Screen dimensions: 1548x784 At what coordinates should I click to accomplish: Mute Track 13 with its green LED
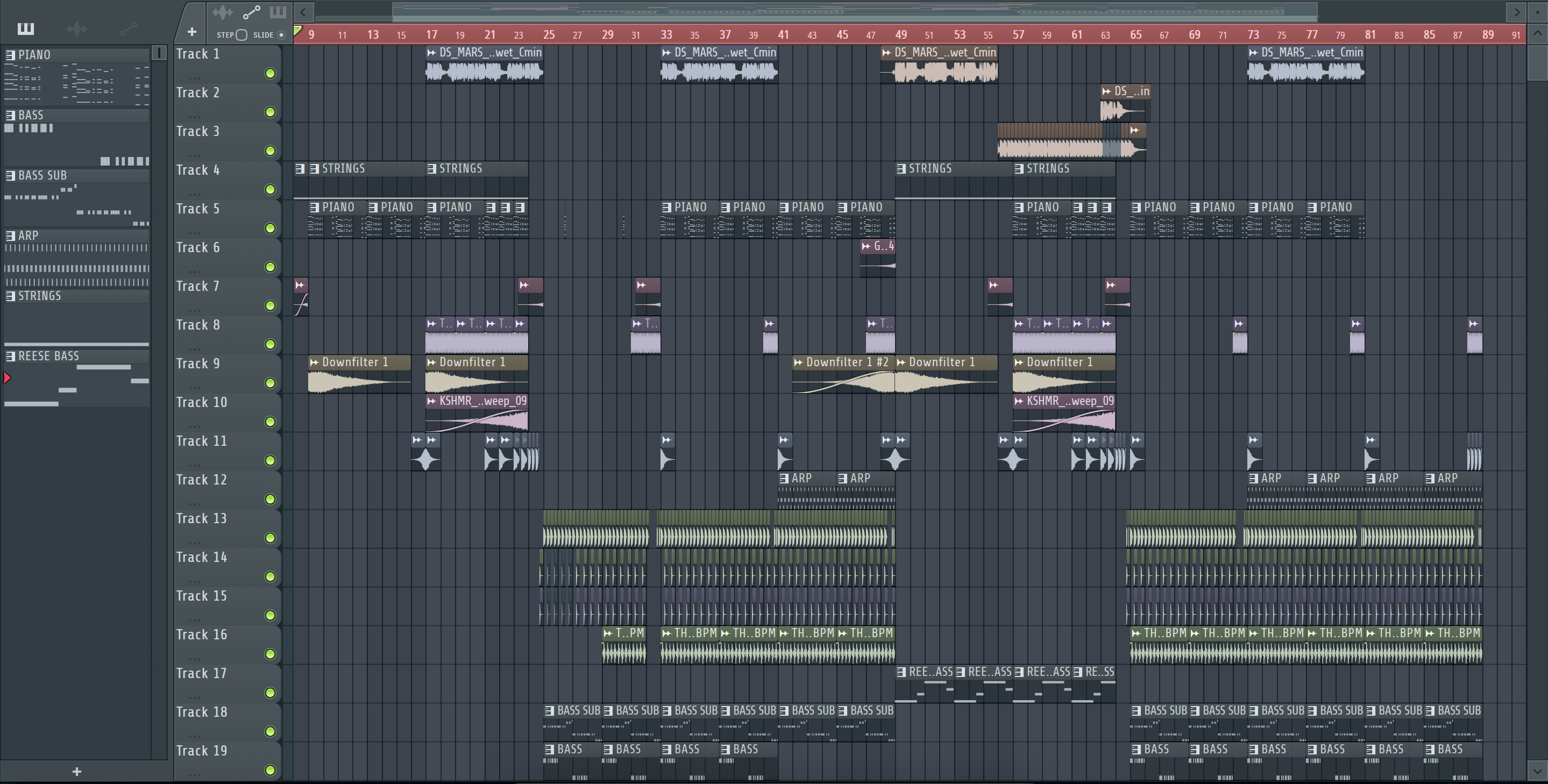(x=271, y=538)
